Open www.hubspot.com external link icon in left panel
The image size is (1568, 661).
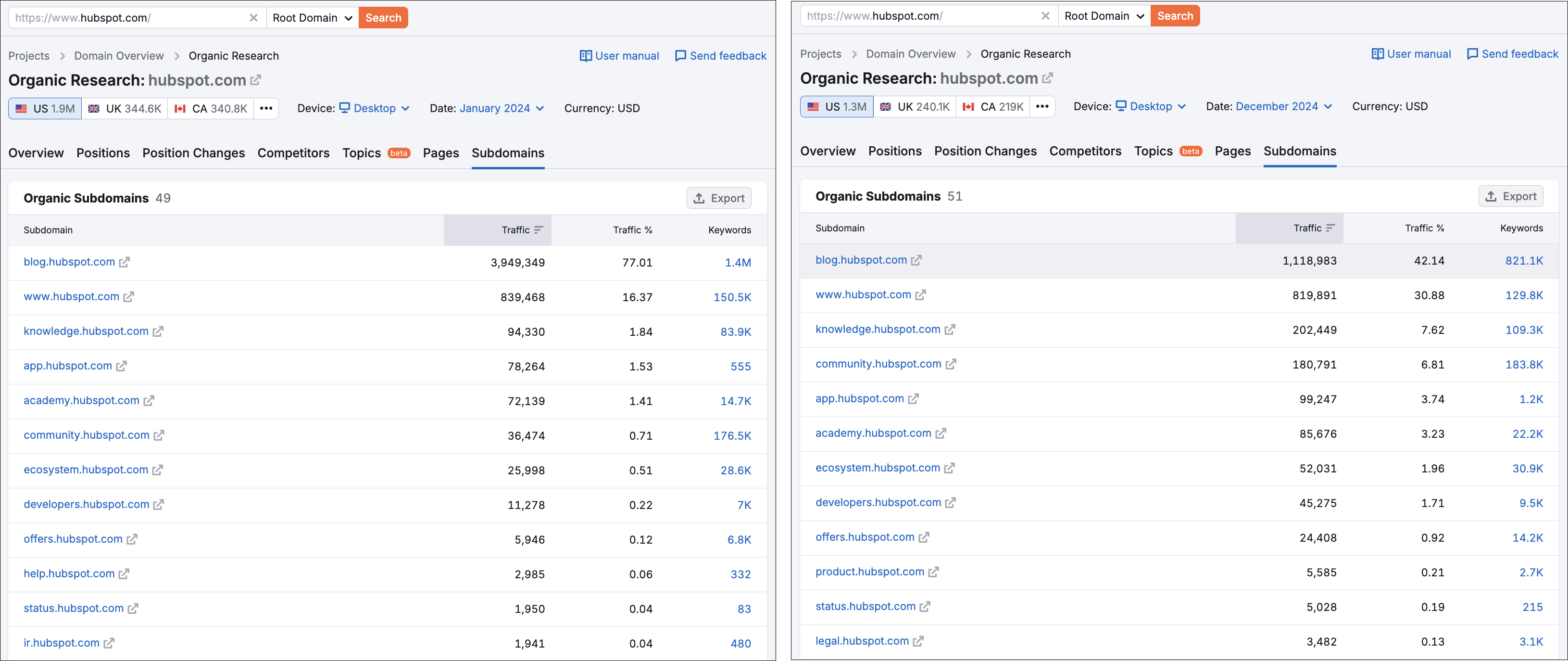pyautogui.click(x=128, y=297)
